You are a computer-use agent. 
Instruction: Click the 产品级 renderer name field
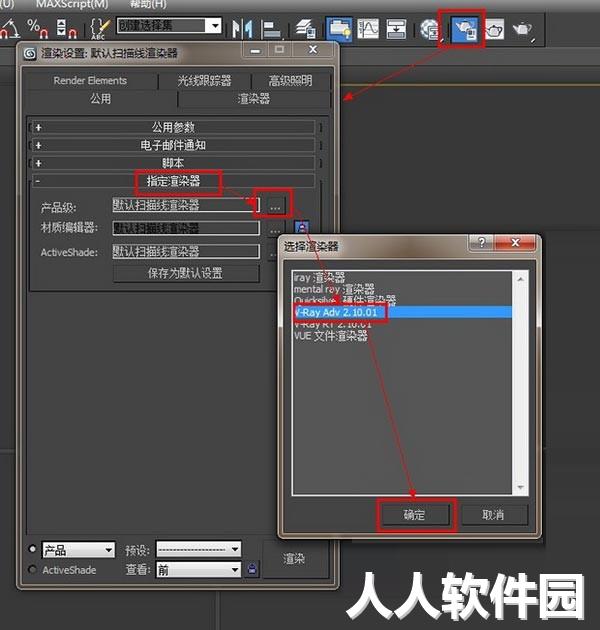186,205
